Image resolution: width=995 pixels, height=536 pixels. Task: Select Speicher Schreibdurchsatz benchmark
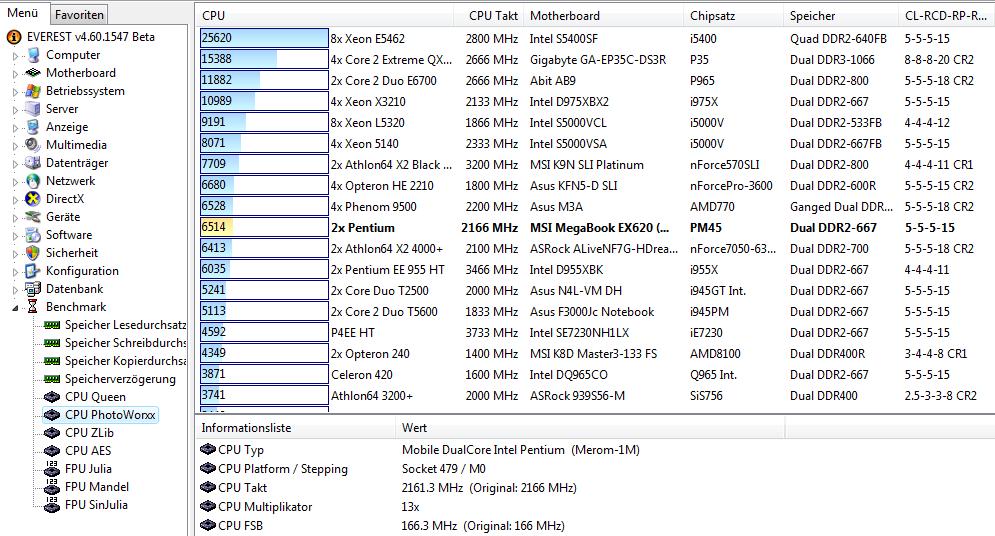click(x=125, y=343)
